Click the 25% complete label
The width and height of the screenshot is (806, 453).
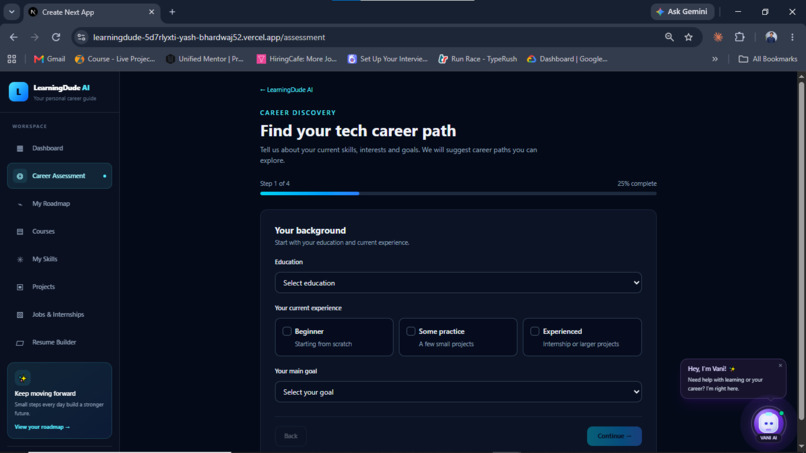pyautogui.click(x=637, y=184)
